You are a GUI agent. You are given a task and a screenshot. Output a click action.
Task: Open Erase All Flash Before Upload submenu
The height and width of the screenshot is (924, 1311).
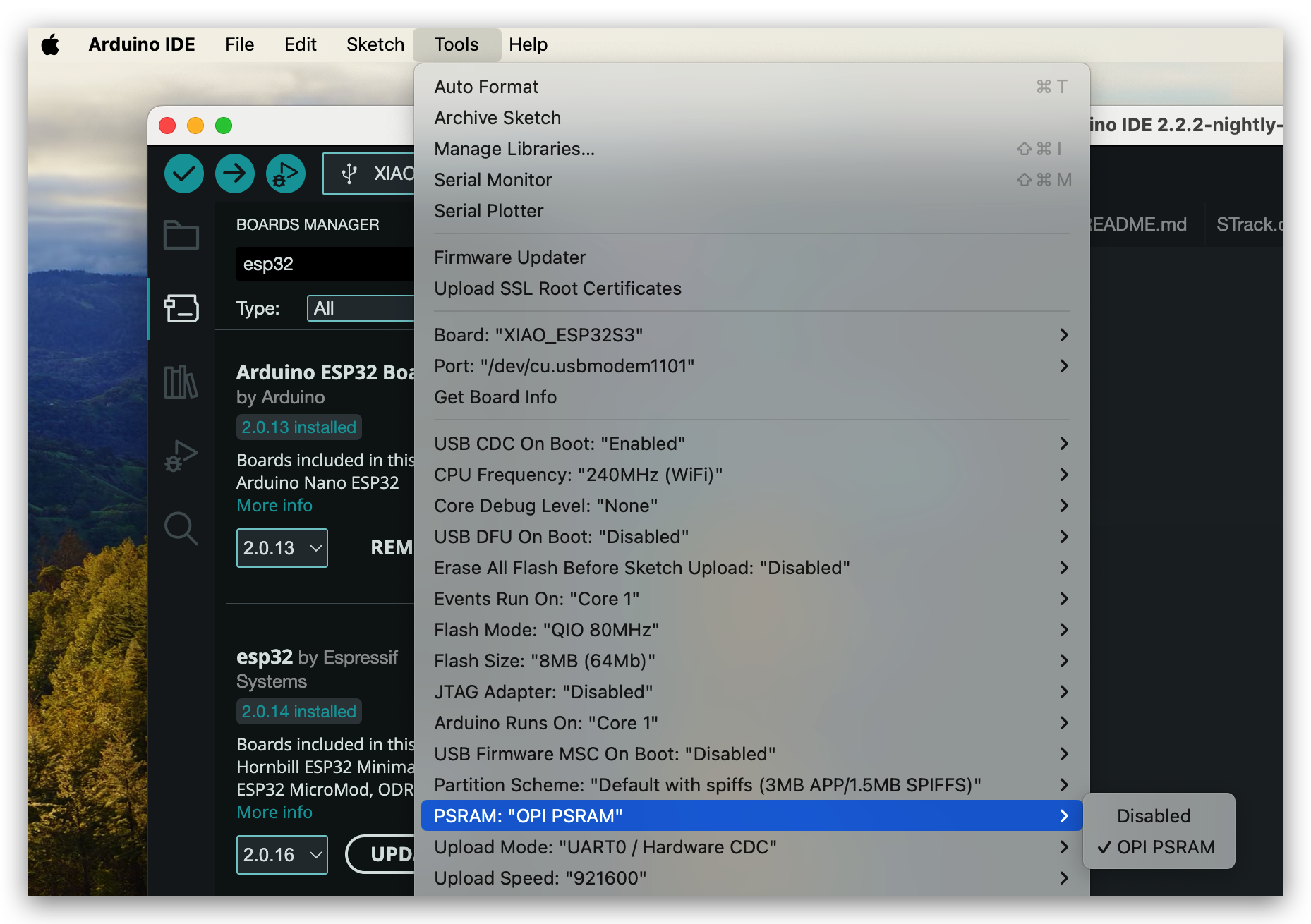(x=751, y=568)
